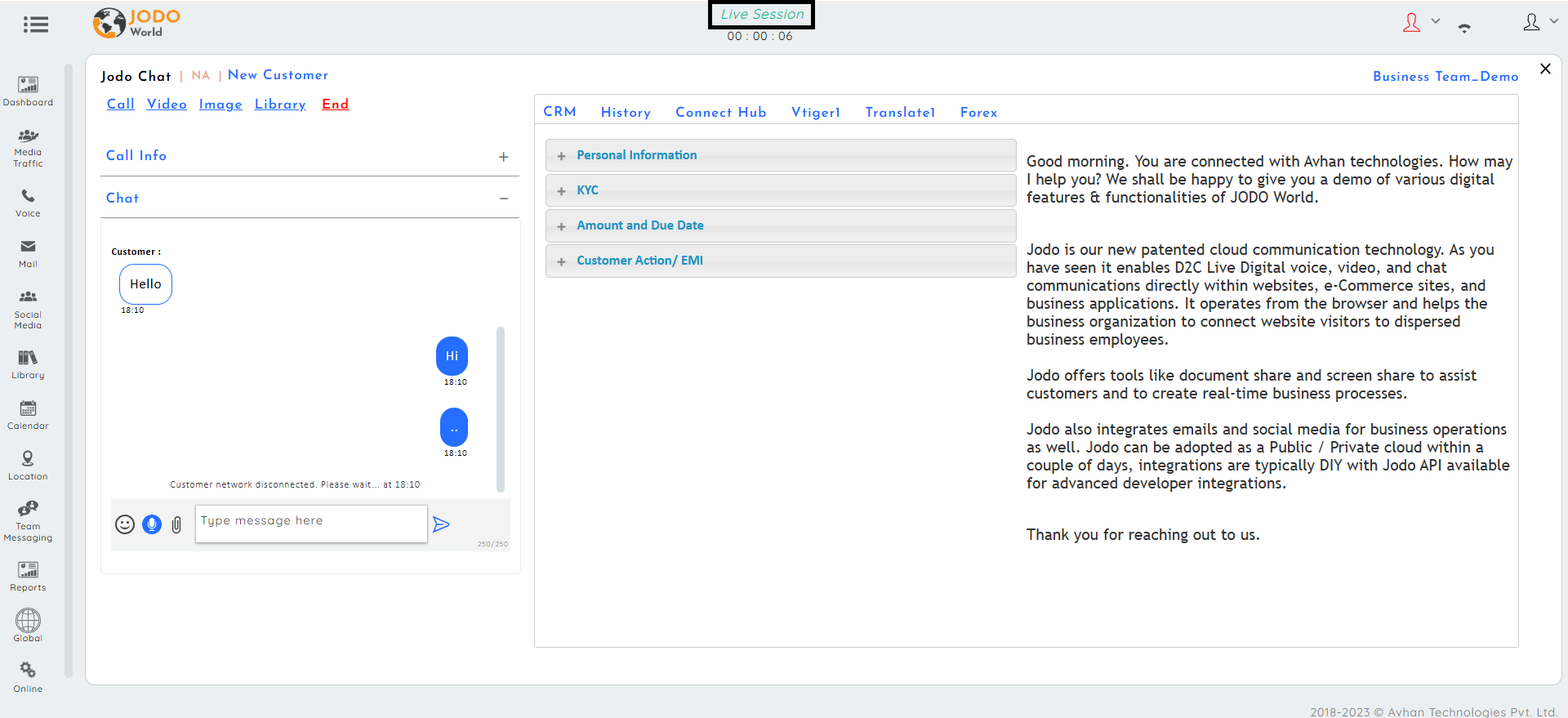Click 'Customer network disconnected' status text
This screenshot has height=718, width=1568.
pyautogui.click(x=295, y=484)
